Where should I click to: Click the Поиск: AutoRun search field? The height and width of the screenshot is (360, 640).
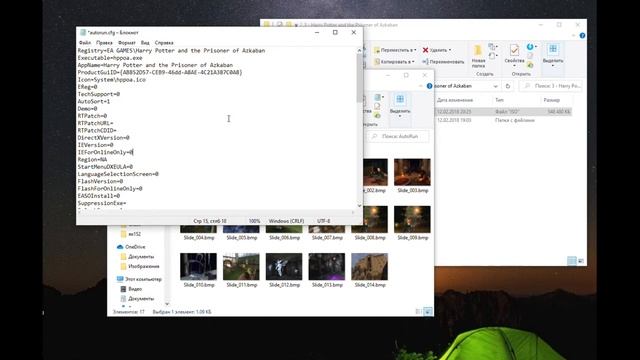pyautogui.click(x=399, y=136)
